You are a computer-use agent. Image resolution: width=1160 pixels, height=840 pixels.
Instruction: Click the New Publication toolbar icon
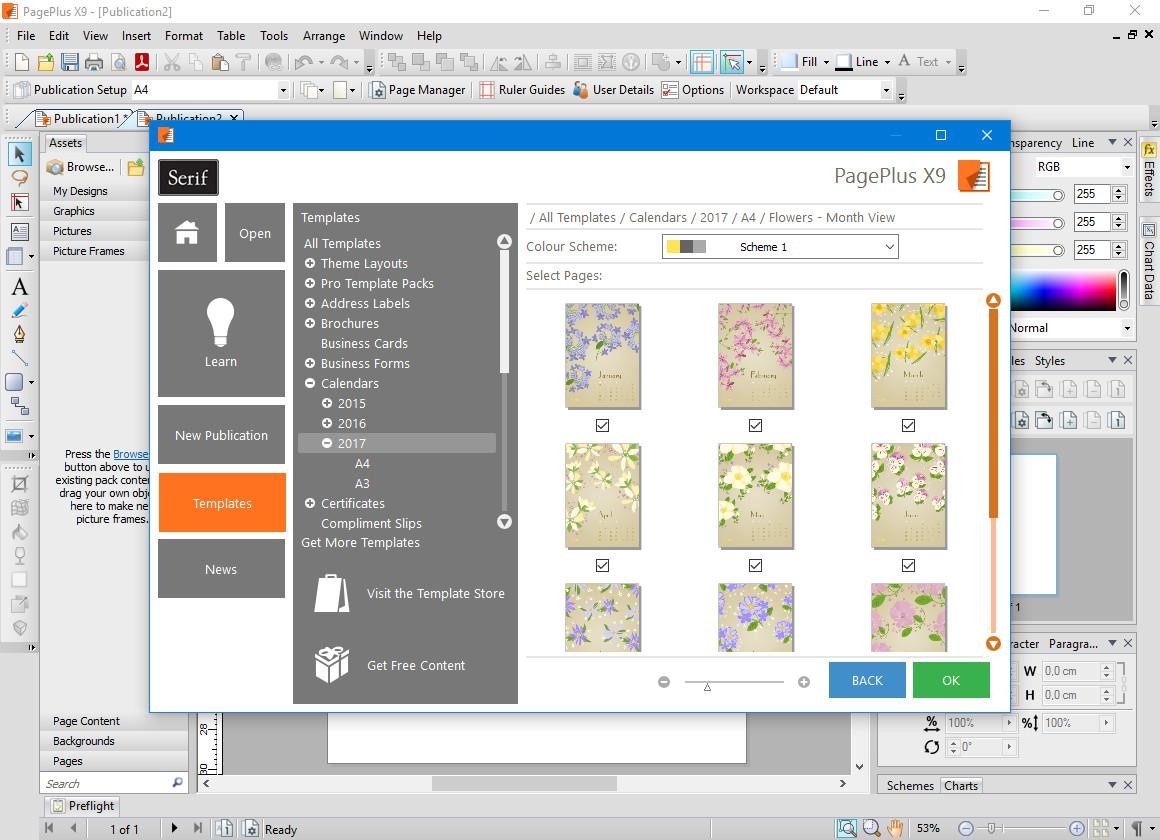(x=22, y=62)
